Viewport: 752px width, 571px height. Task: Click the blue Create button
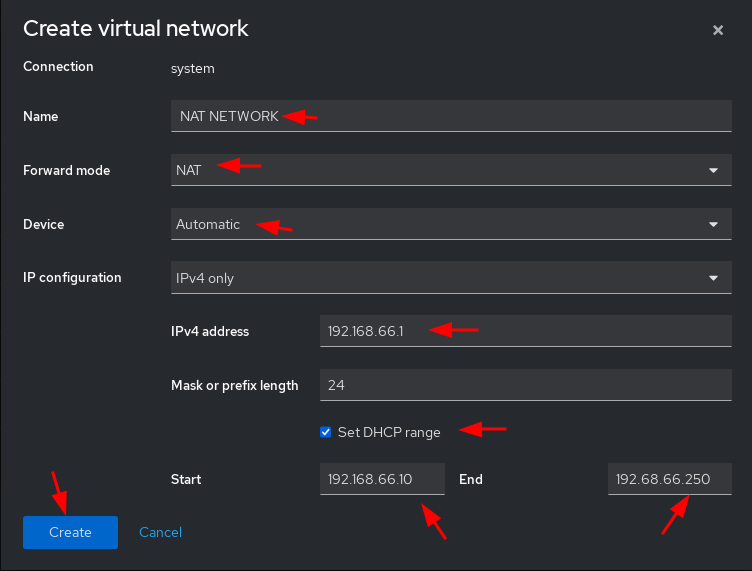click(x=70, y=532)
